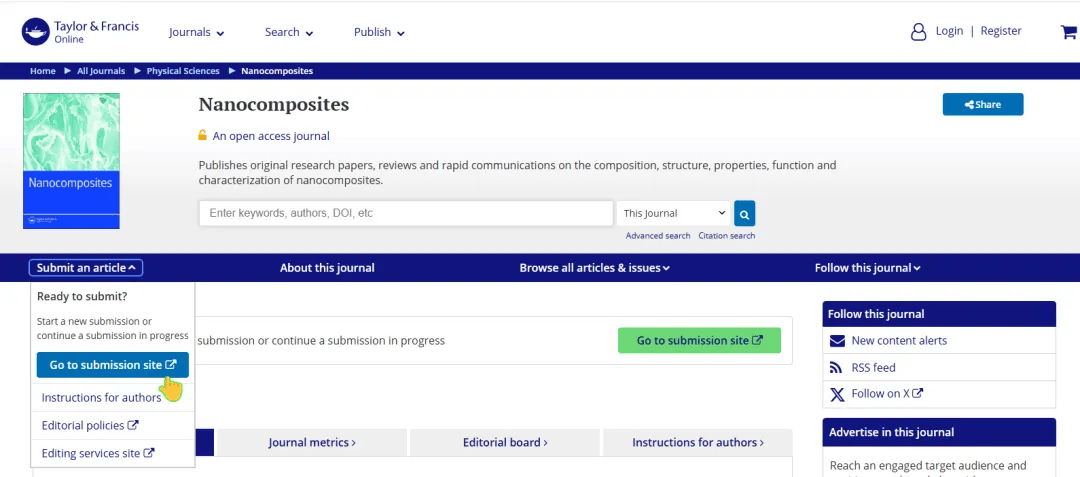Select Editorial policies from the submit menu
This screenshot has height=477, width=1080.
(90, 425)
